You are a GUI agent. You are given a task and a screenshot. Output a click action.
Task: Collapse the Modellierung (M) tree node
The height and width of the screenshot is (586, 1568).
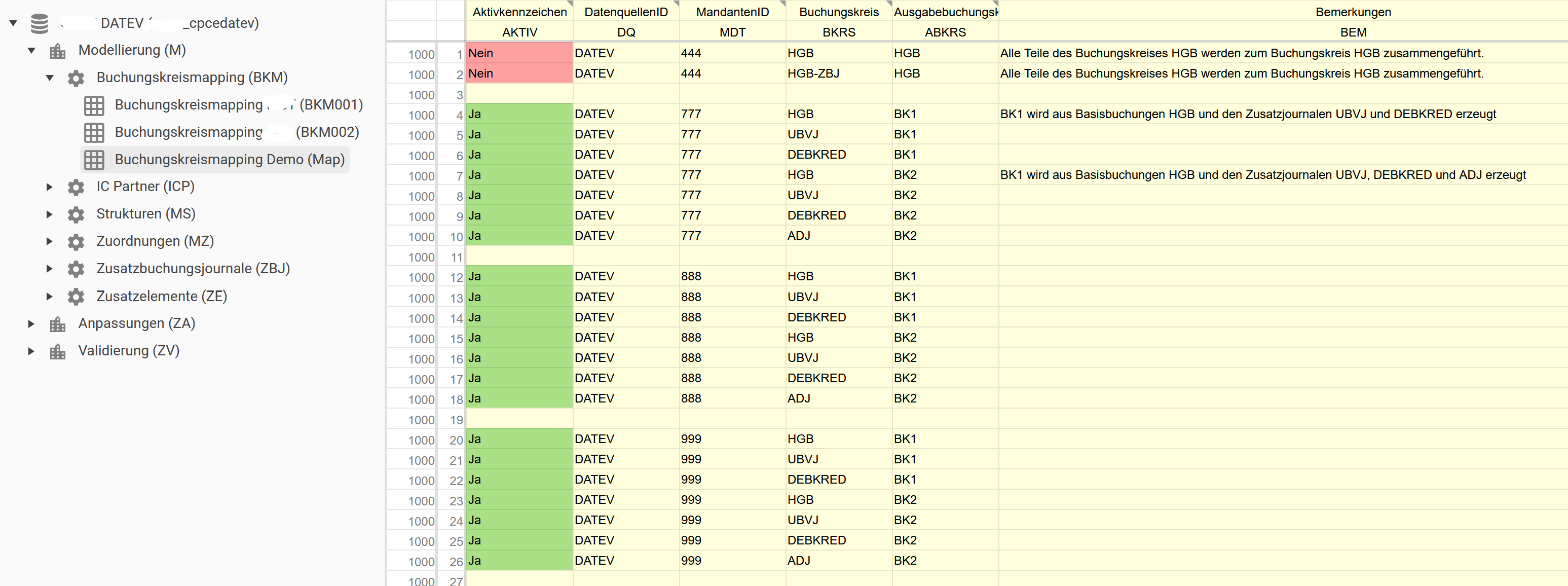pos(31,51)
